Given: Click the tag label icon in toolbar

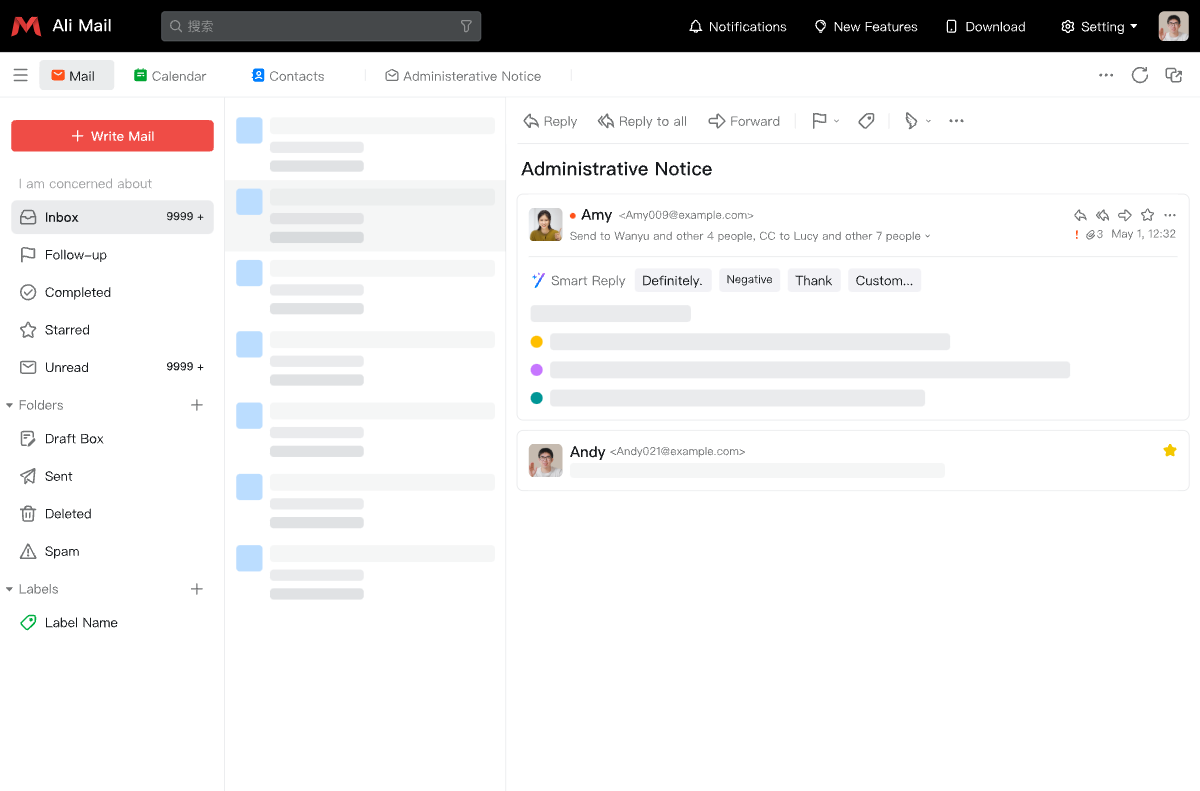Looking at the screenshot, I should [x=867, y=121].
